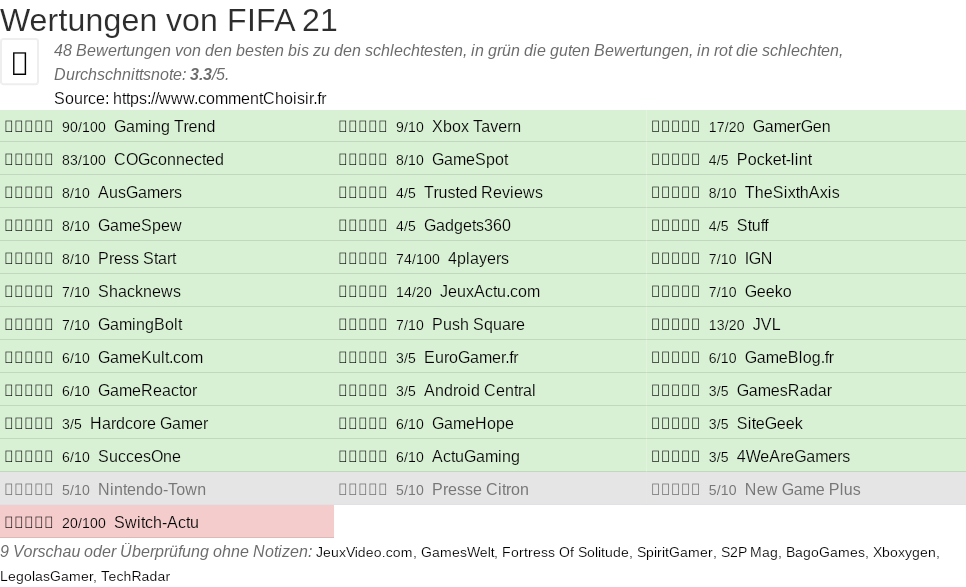Open the Presse Citron review entry
This screenshot has width=966, height=587.
[480, 490]
